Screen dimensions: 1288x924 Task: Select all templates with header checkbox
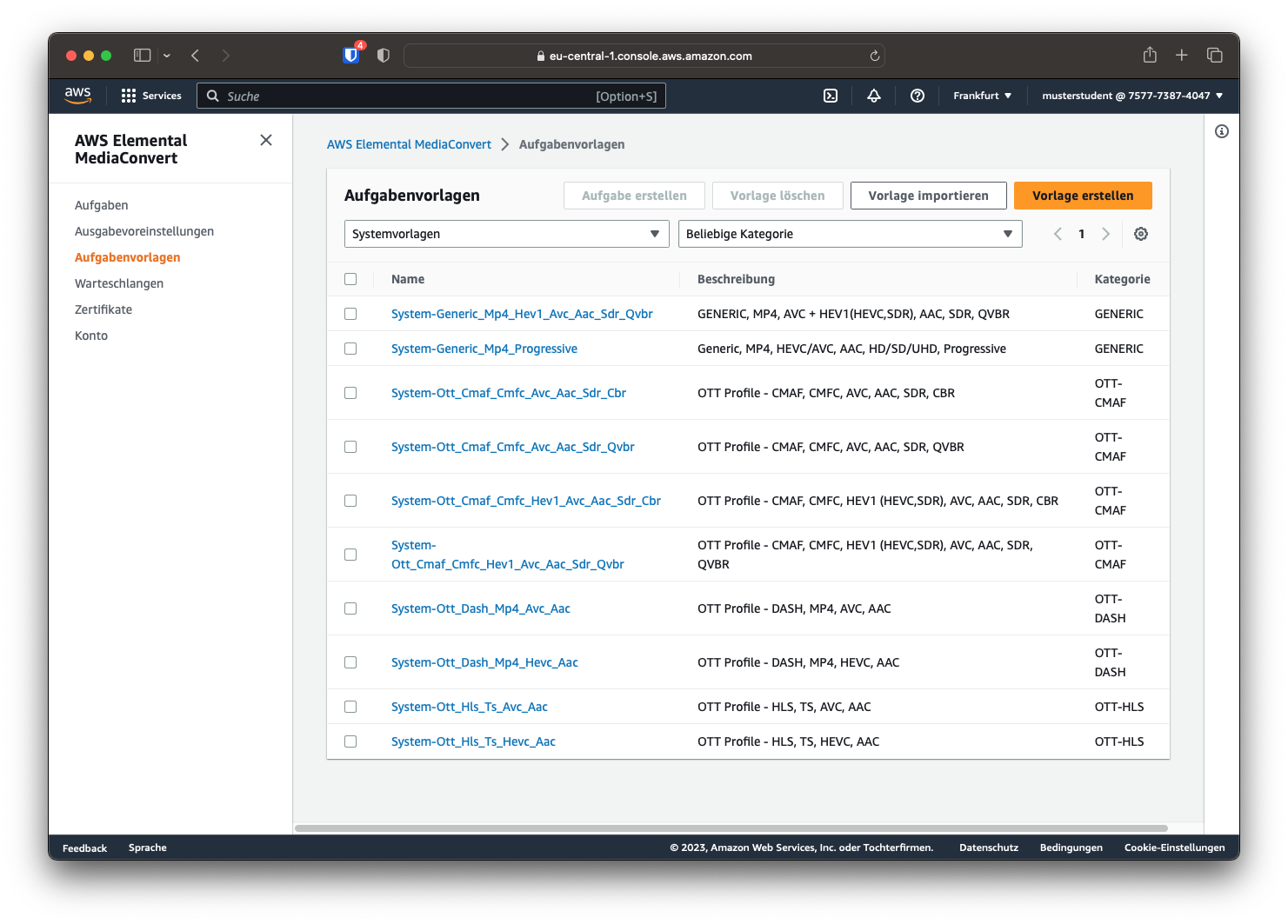[350, 279]
